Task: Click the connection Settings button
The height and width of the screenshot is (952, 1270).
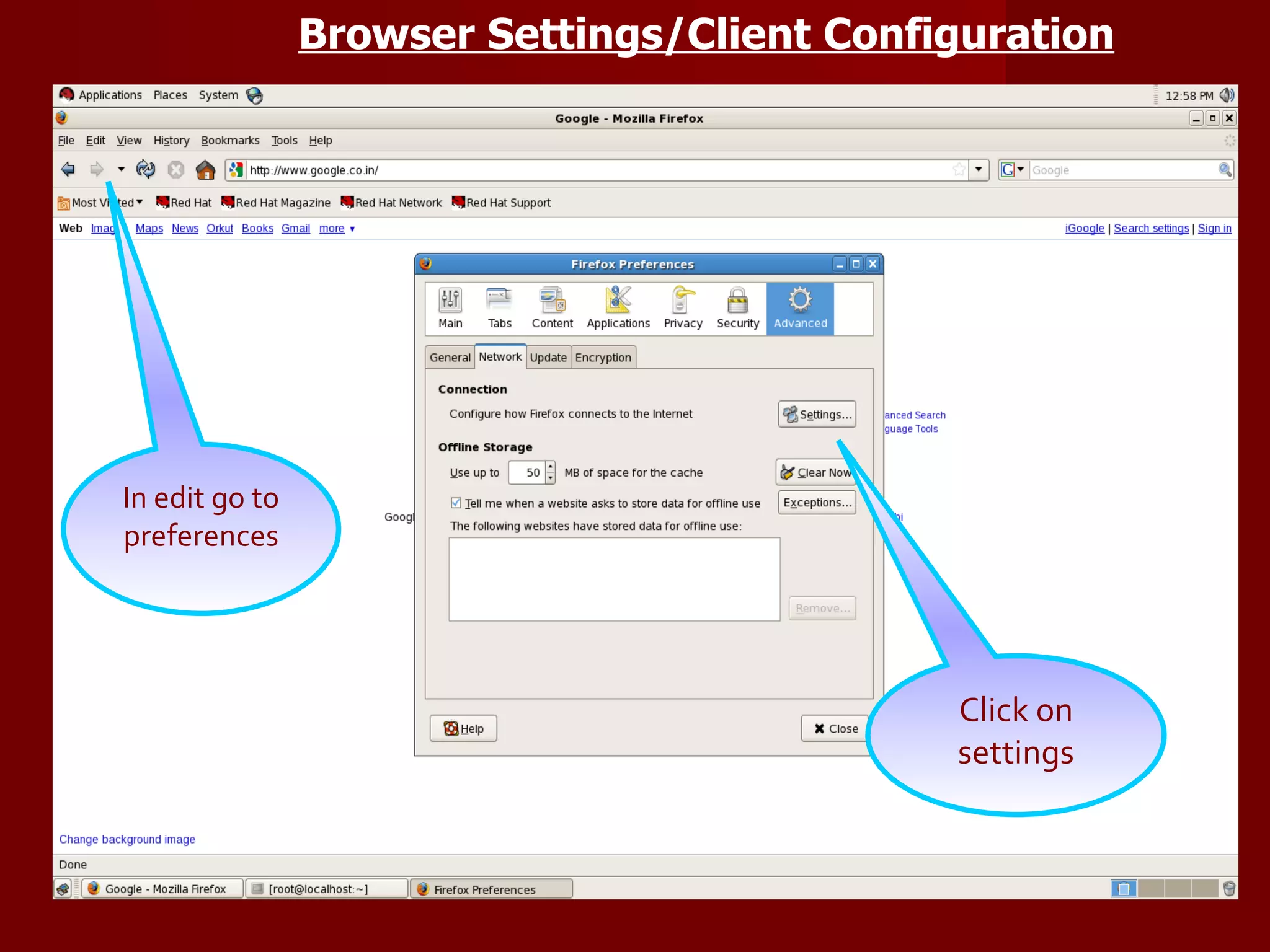Action: pyautogui.click(x=817, y=414)
